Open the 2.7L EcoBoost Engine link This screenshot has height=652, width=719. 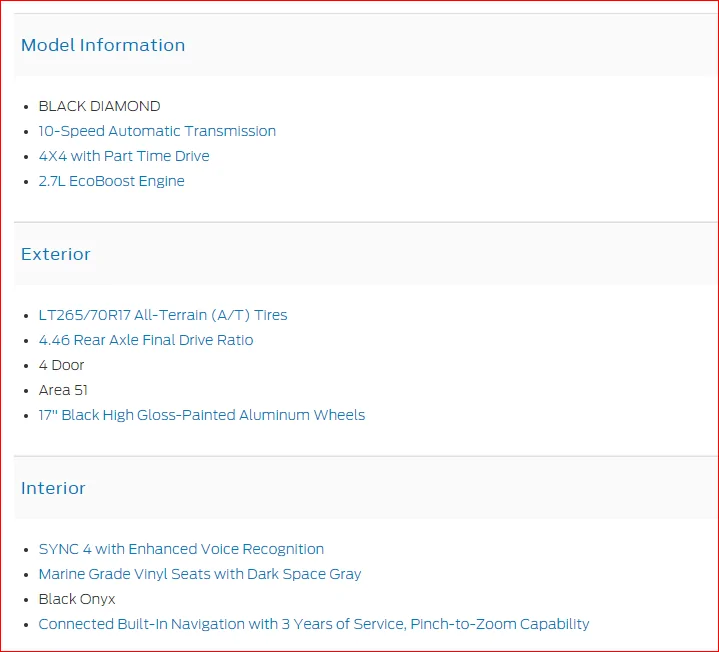[x=111, y=181]
